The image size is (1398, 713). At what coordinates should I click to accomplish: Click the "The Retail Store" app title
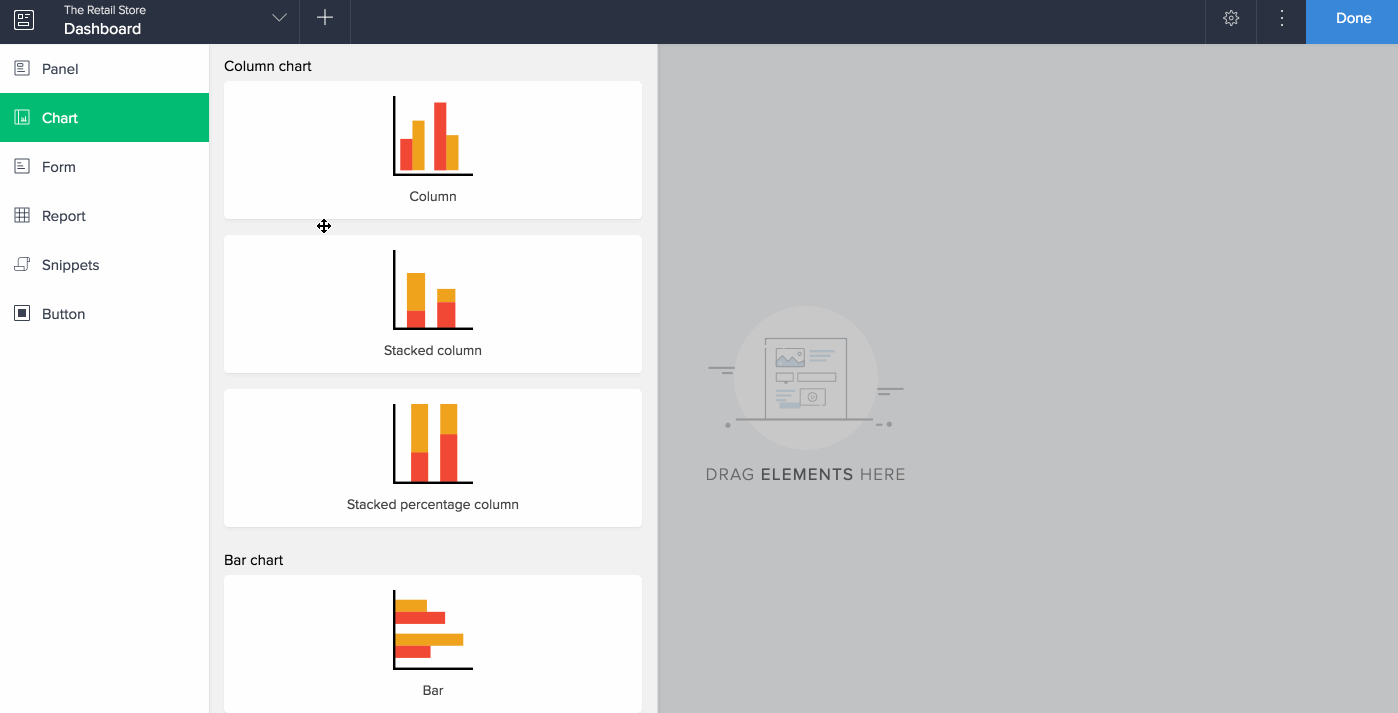pyautogui.click(x=105, y=10)
